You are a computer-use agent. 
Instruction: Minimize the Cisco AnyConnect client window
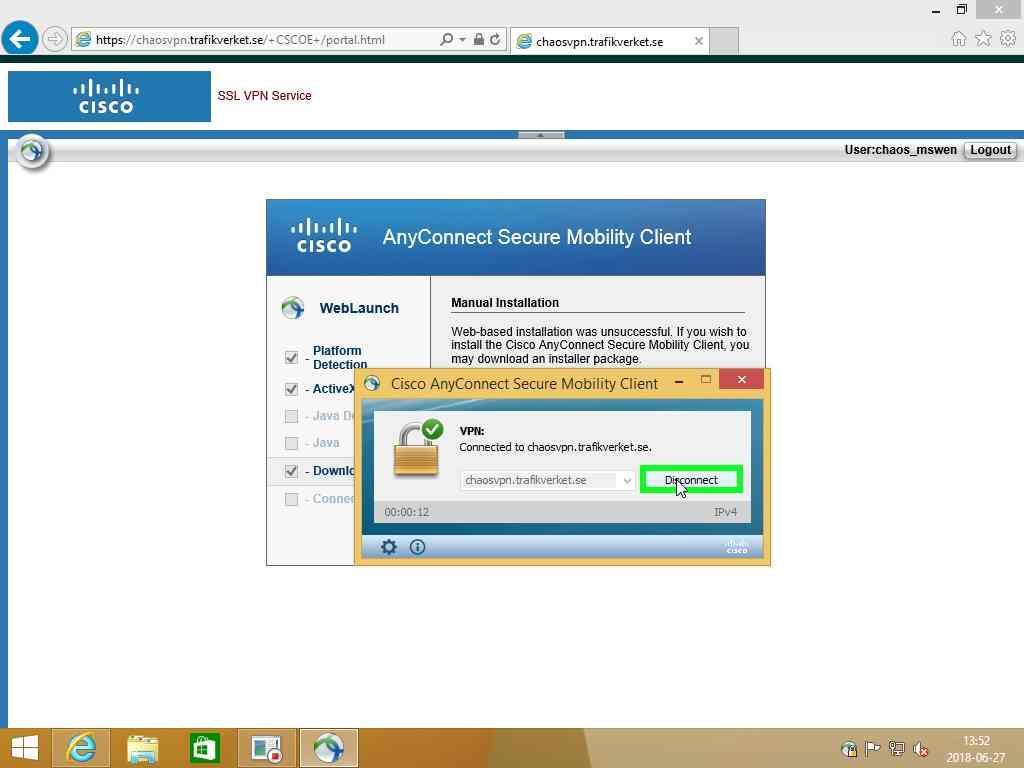pyautogui.click(x=679, y=381)
